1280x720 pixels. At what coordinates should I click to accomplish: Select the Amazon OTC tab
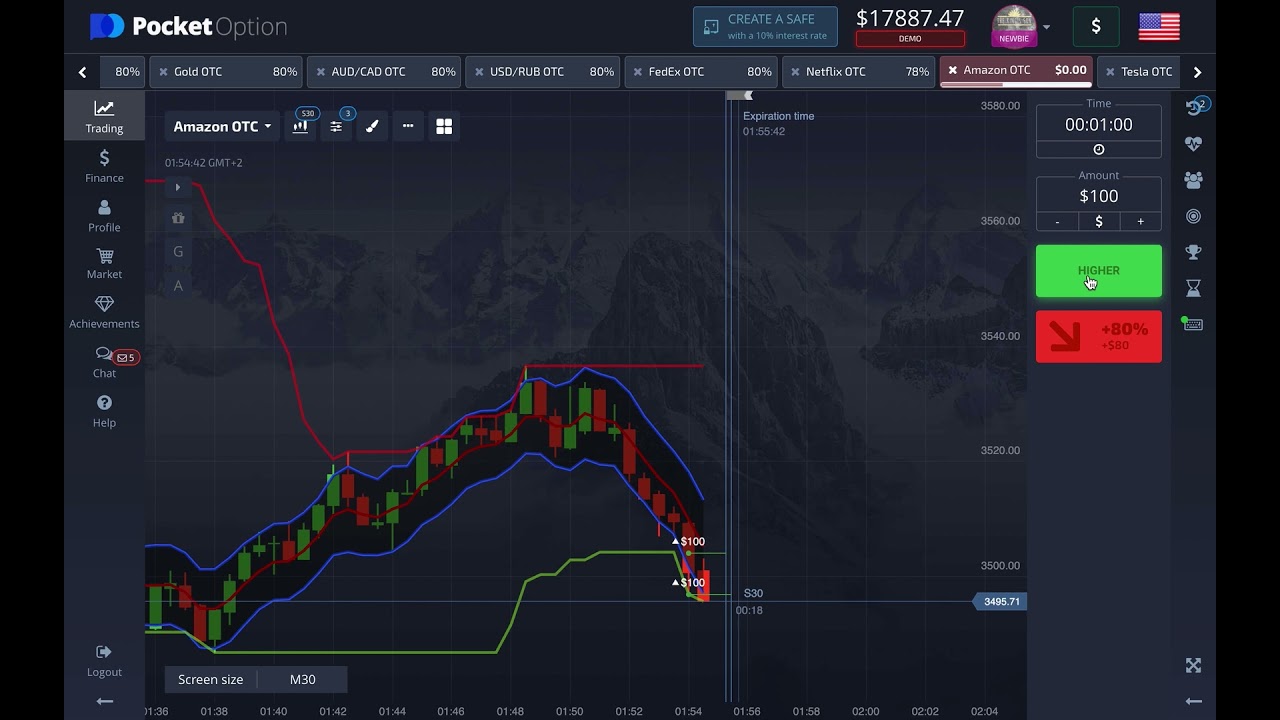pyautogui.click(x=1017, y=72)
